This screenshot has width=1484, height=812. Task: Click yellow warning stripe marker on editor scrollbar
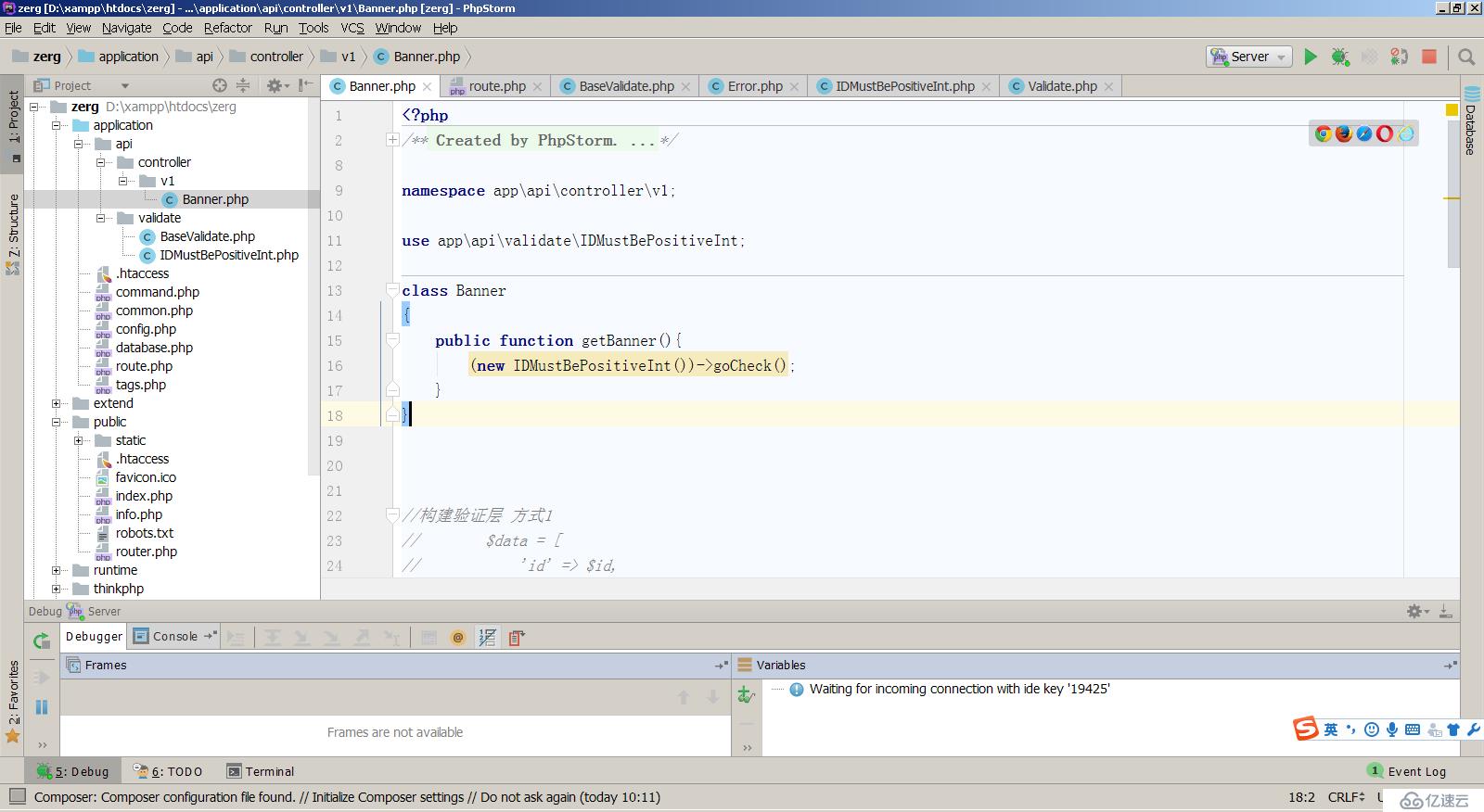click(1452, 198)
